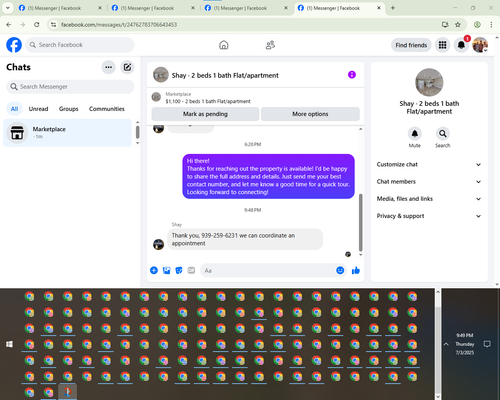Open Shay listing thumbnail in side panel
This screenshot has height=400, width=500.
click(x=429, y=82)
